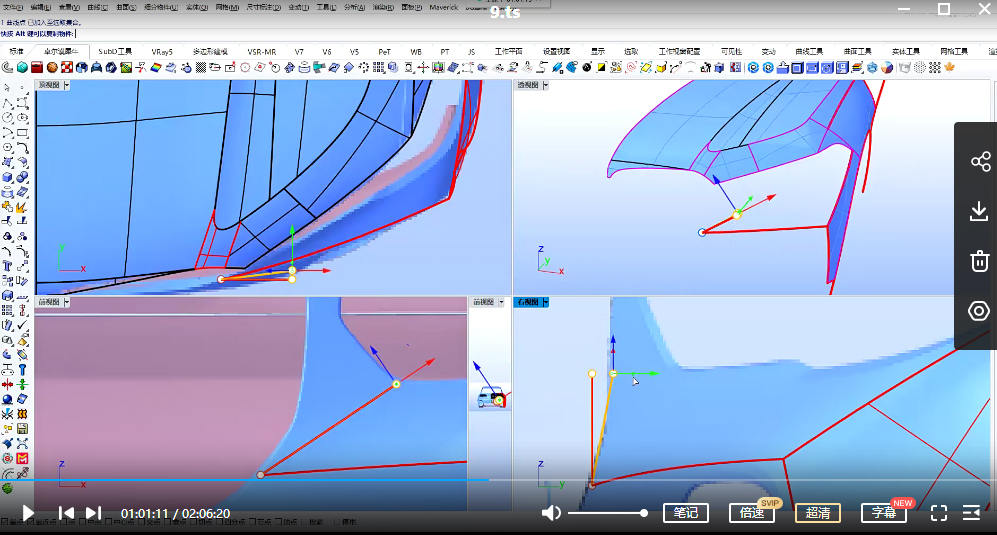Click the orange maple leaf toolbar icon

coord(949,67)
